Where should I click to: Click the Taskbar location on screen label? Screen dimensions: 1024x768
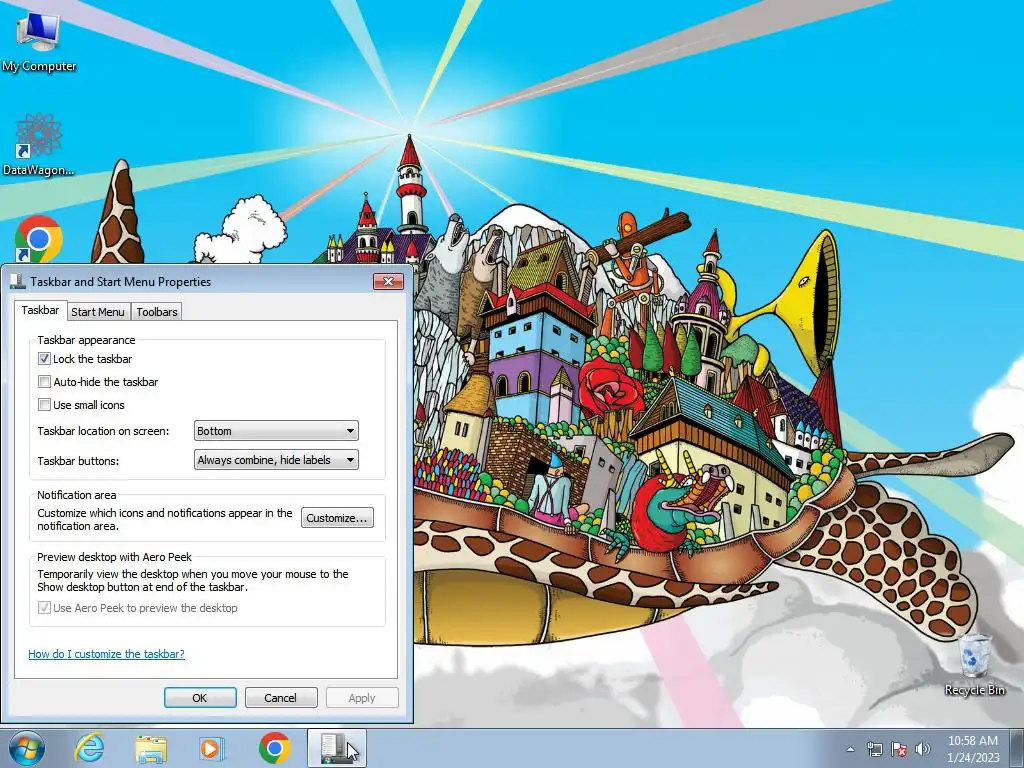click(103, 431)
